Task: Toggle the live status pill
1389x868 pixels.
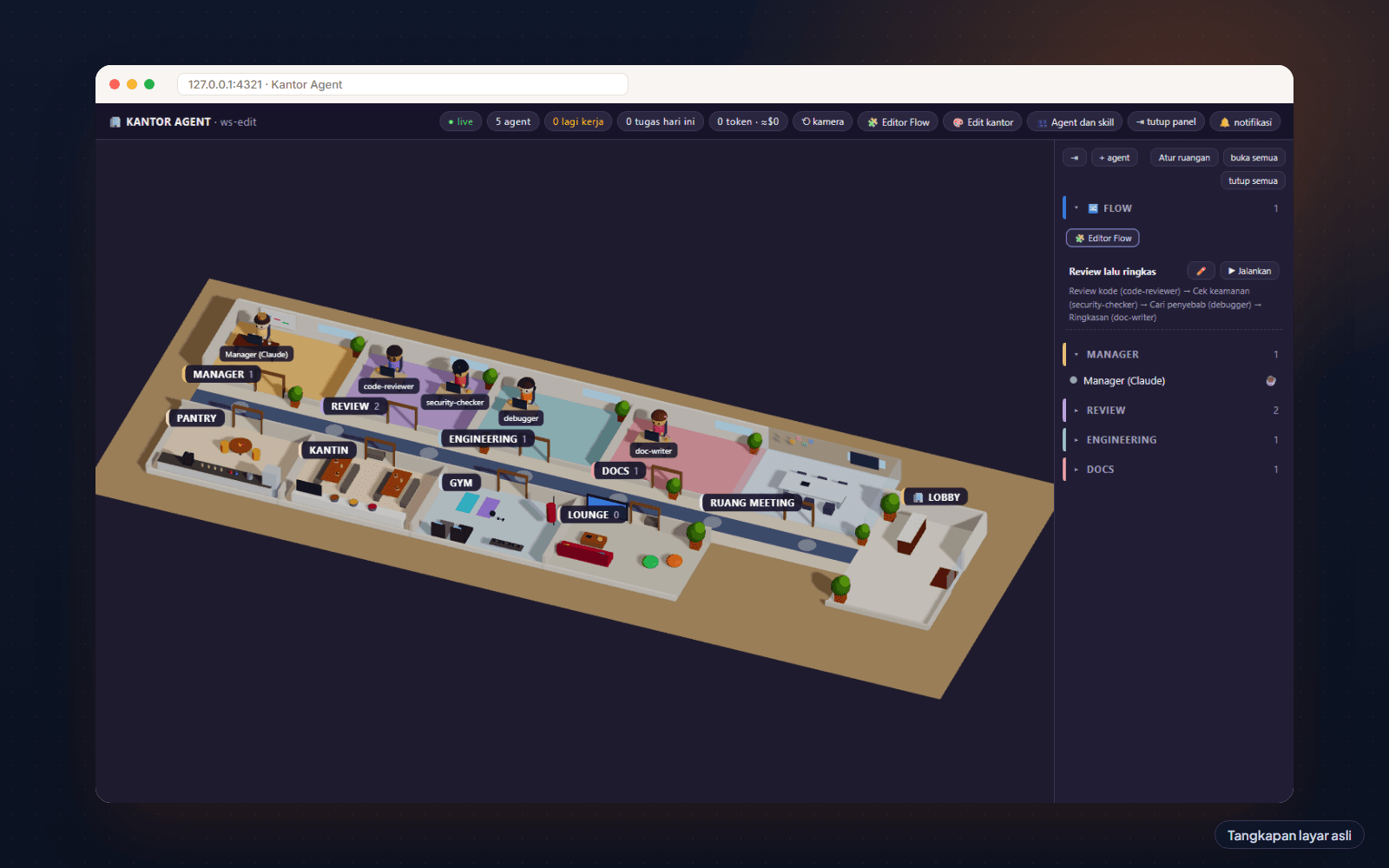Action: (x=461, y=122)
